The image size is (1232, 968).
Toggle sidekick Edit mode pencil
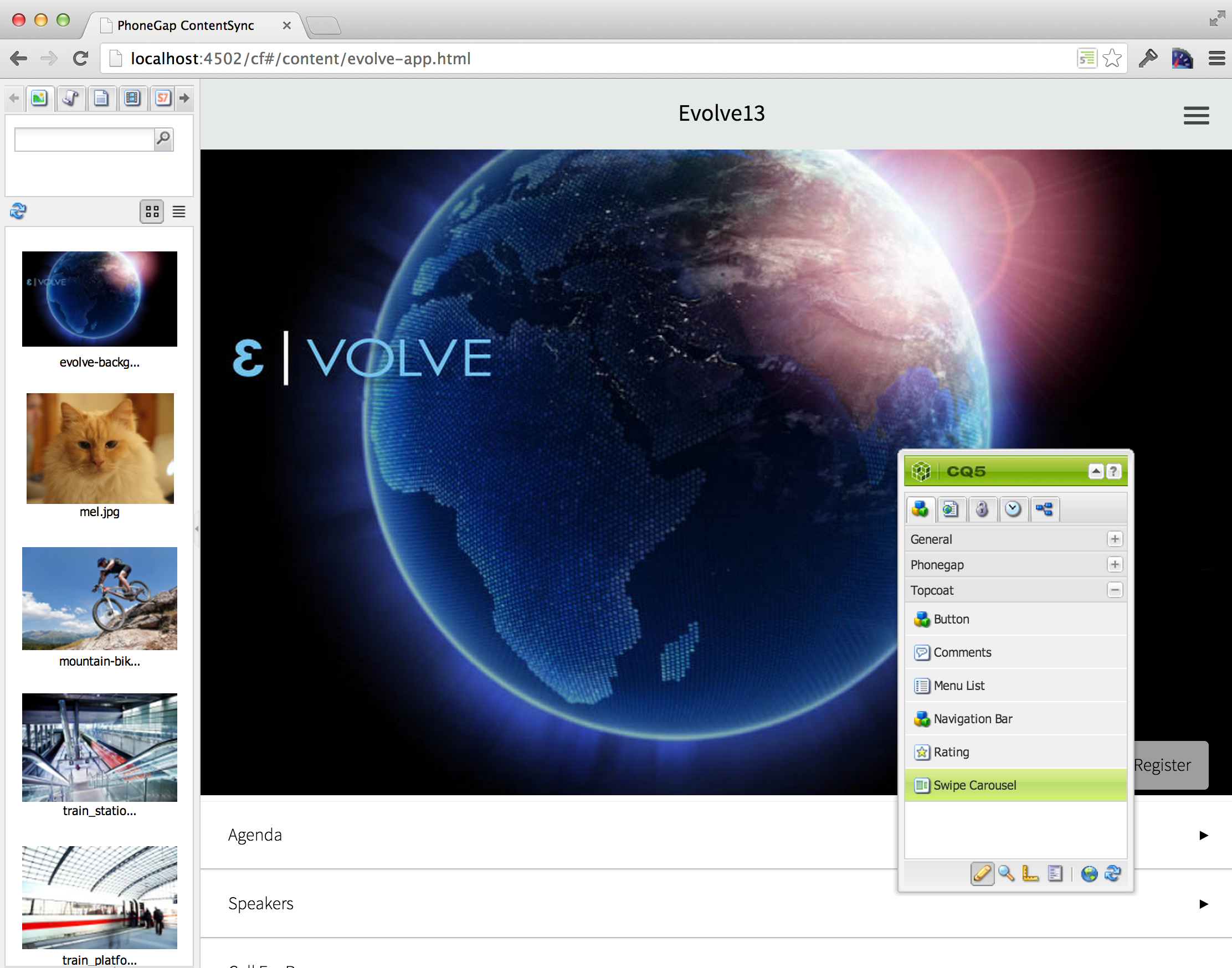coord(982,873)
